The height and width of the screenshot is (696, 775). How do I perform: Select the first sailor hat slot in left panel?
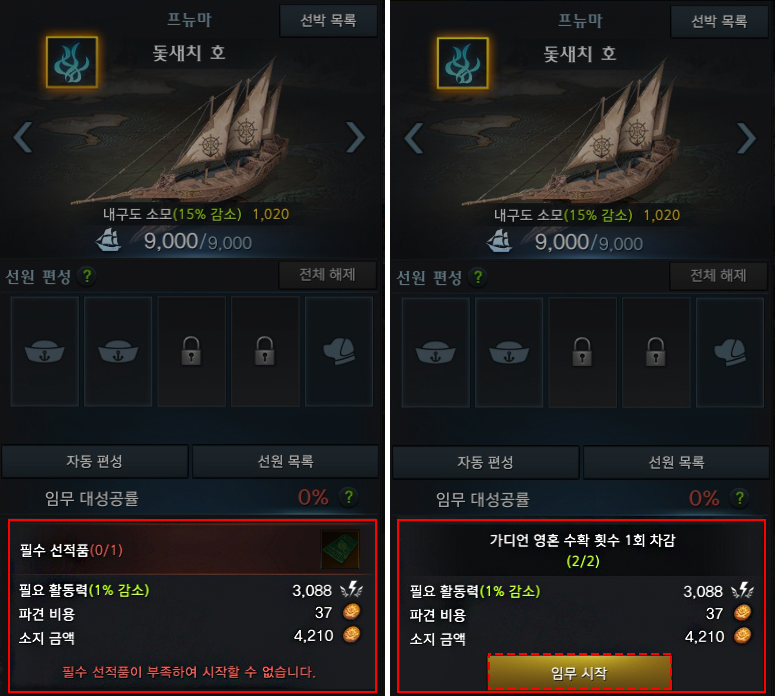(x=44, y=351)
